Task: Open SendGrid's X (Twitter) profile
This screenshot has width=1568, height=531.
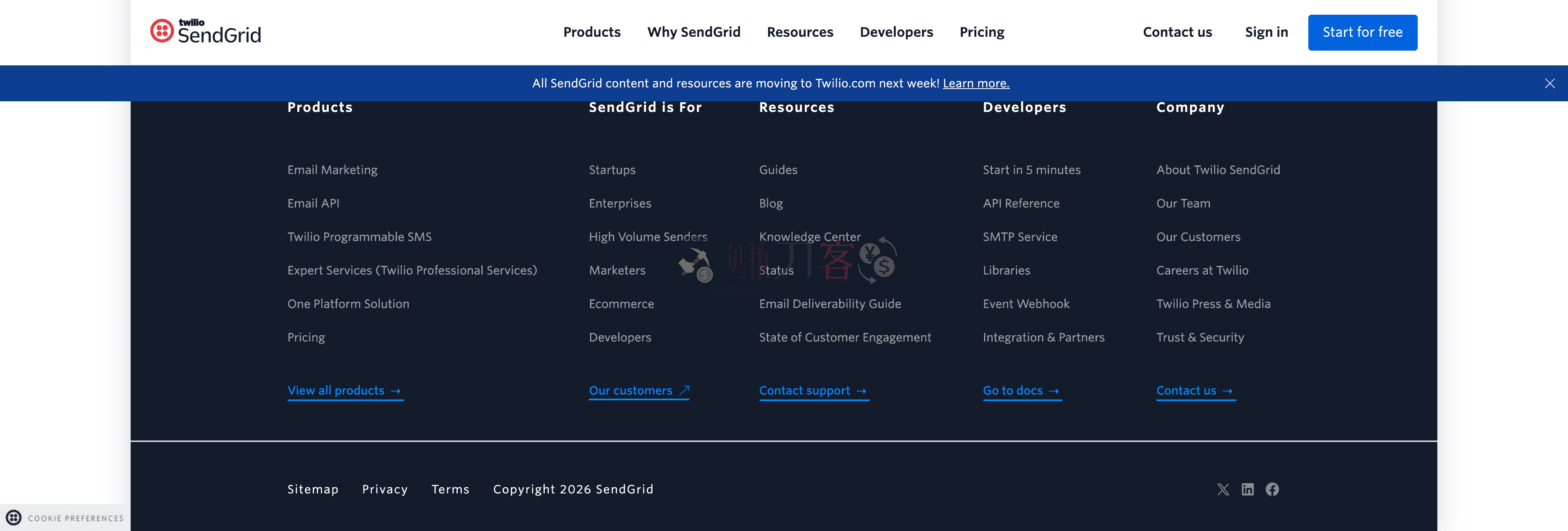Action: (x=1223, y=489)
